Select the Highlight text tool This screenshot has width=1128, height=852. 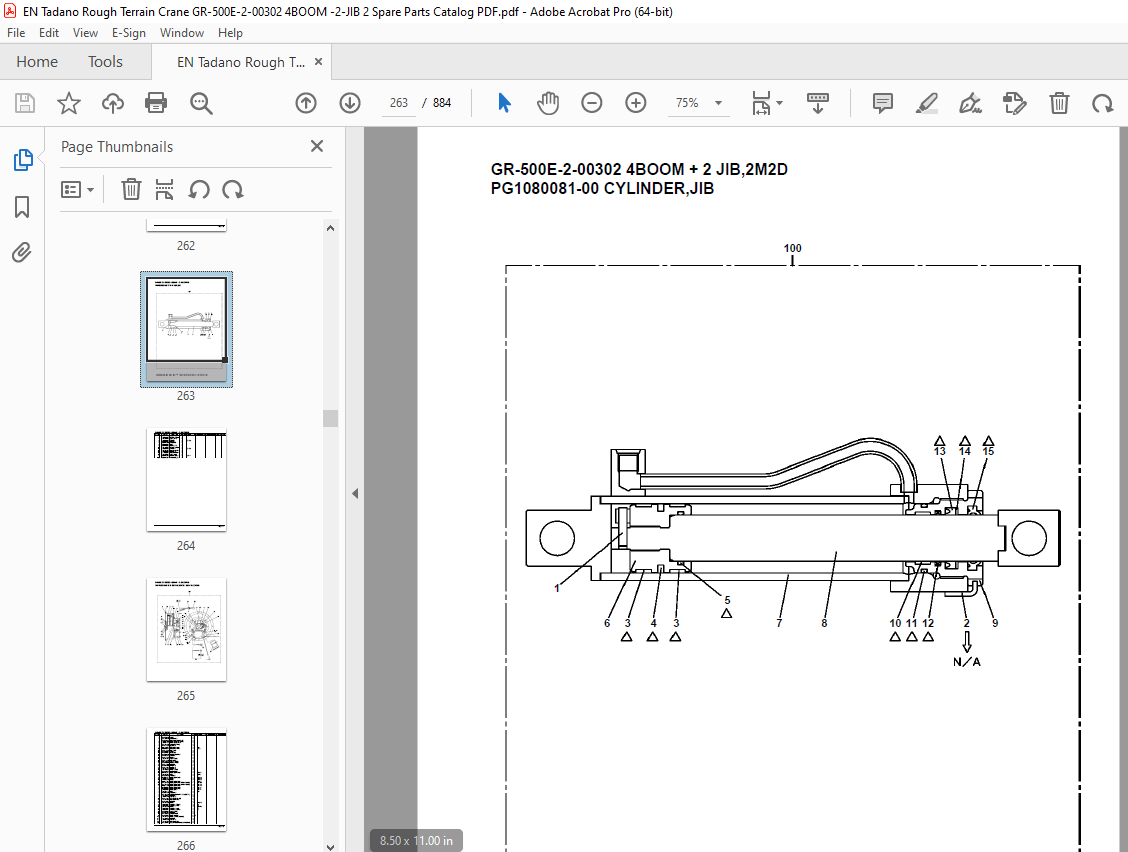point(927,103)
